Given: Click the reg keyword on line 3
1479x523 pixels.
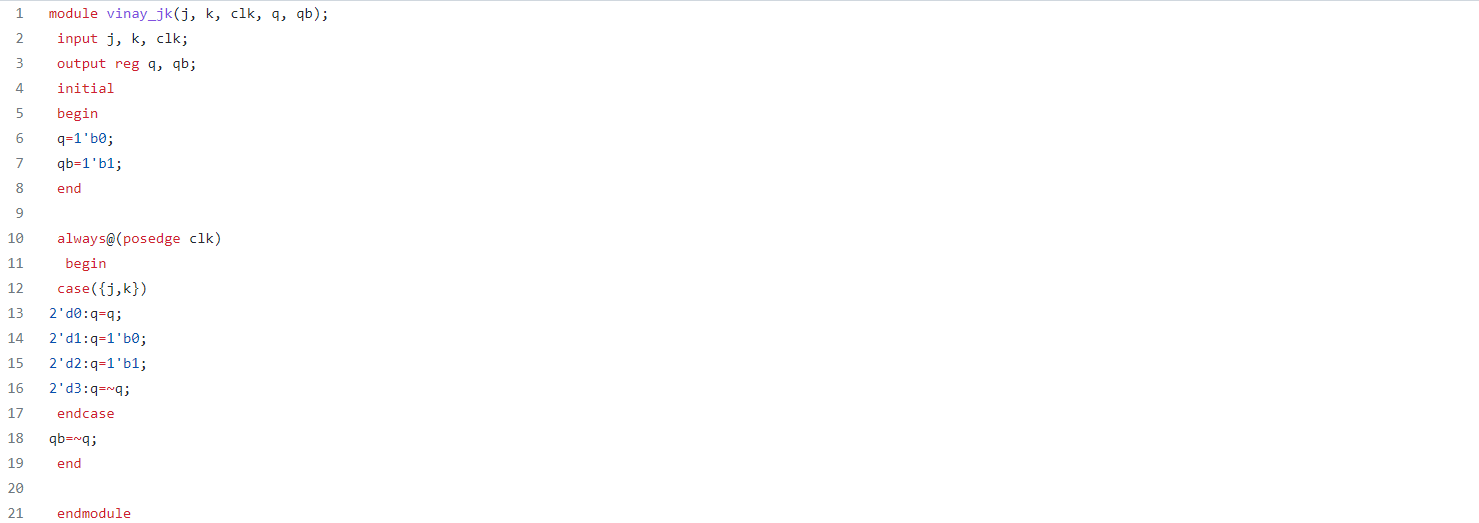Looking at the screenshot, I should point(127,63).
